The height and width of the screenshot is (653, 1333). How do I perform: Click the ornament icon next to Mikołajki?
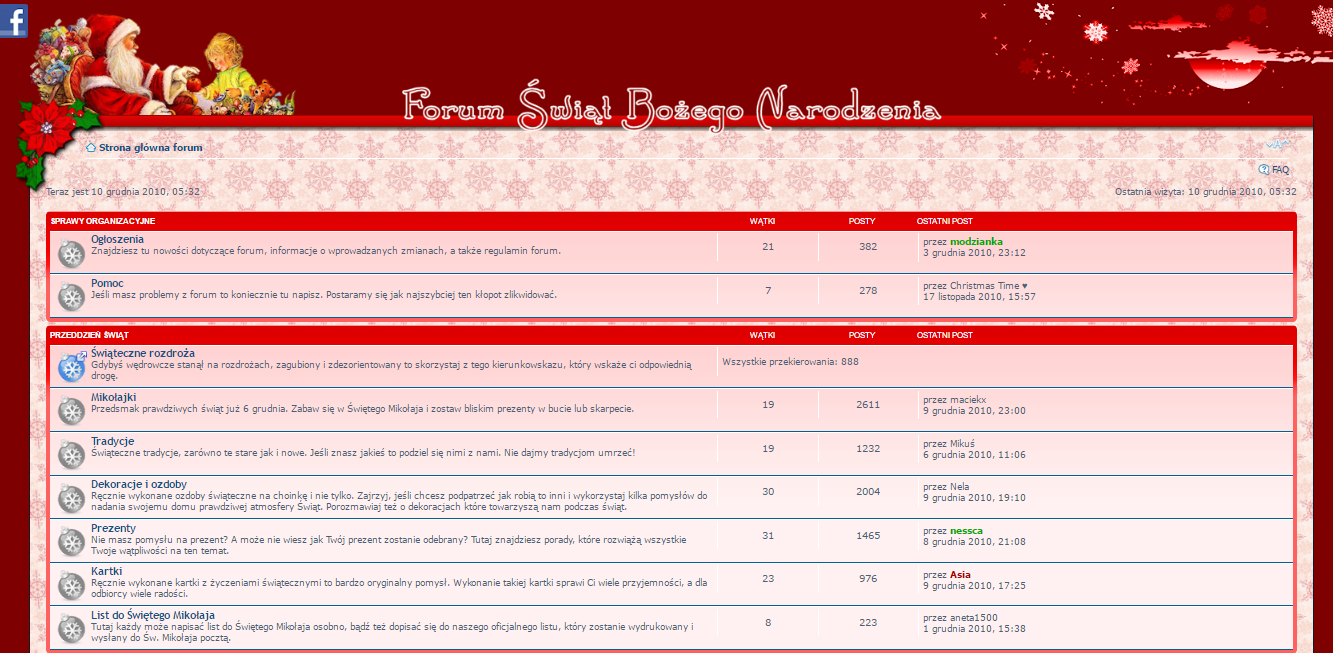[71, 411]
